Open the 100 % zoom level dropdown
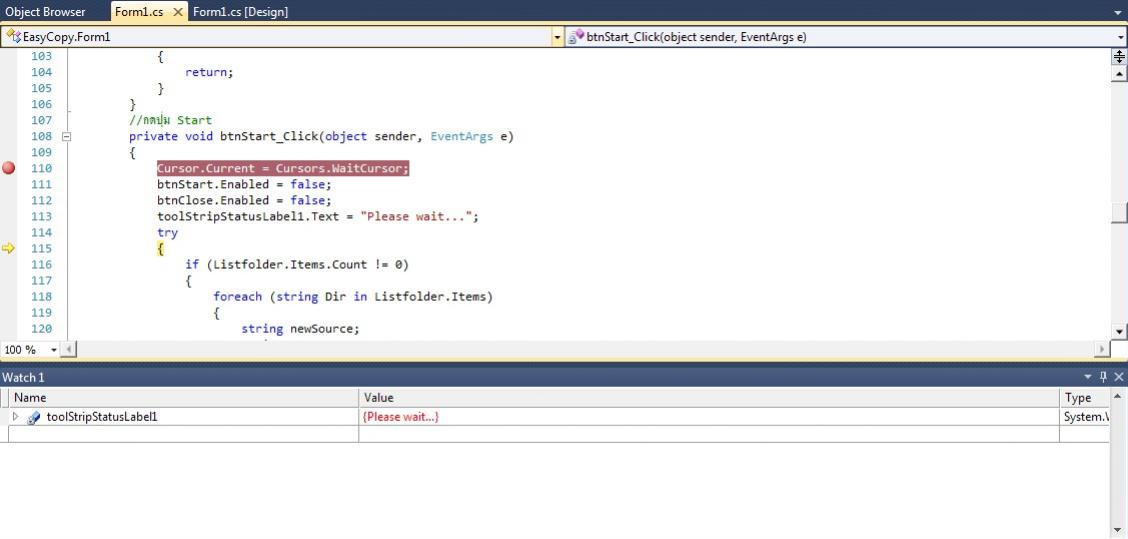1128x539 pixels. 54,350
